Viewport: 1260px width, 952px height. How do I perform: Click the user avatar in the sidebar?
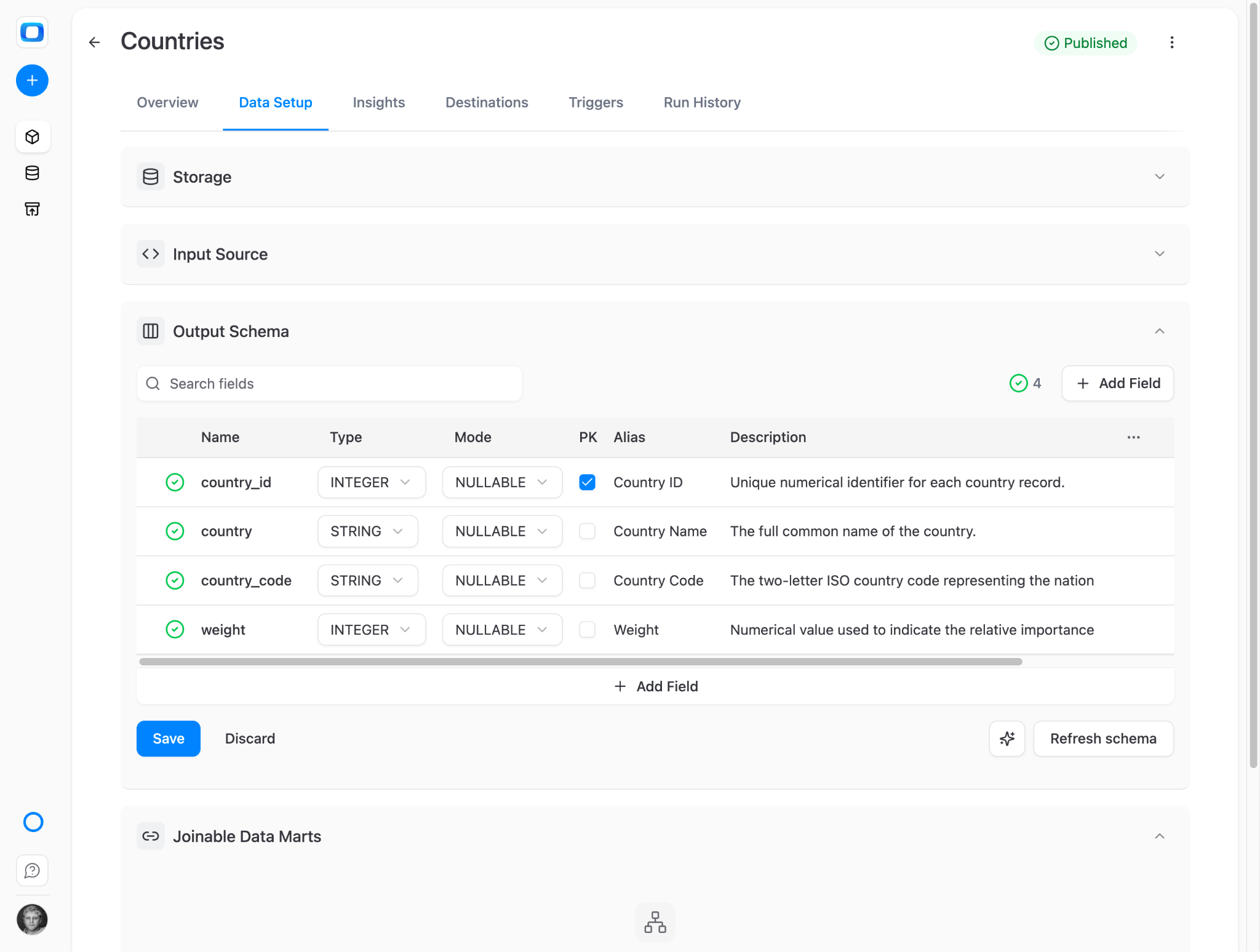point(32,920)
